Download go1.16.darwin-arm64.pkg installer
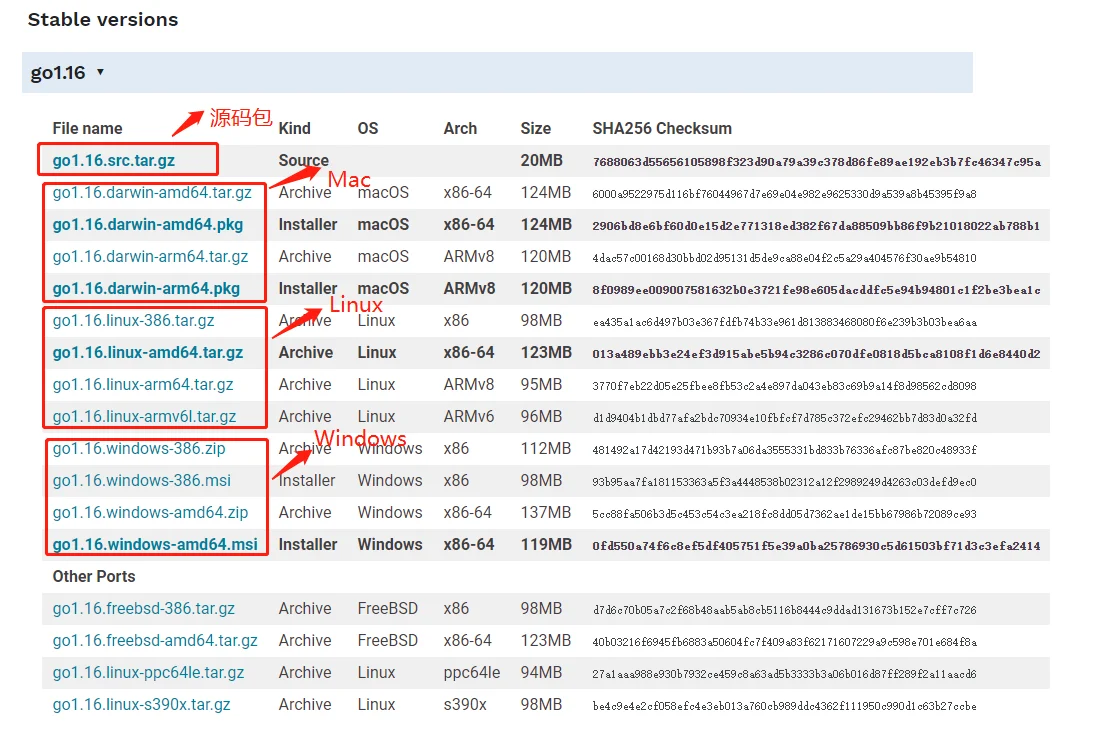The image size is (1093, 734). click(x=146, y=289)
